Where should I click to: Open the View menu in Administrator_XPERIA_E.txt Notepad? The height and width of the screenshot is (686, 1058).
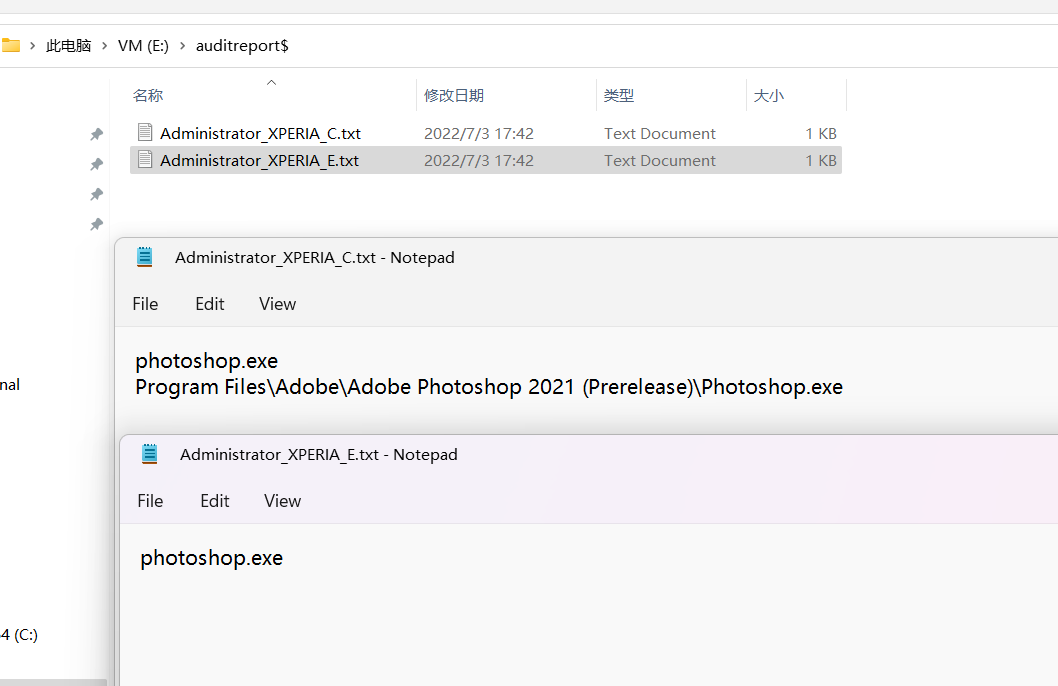tap(282, 500)
